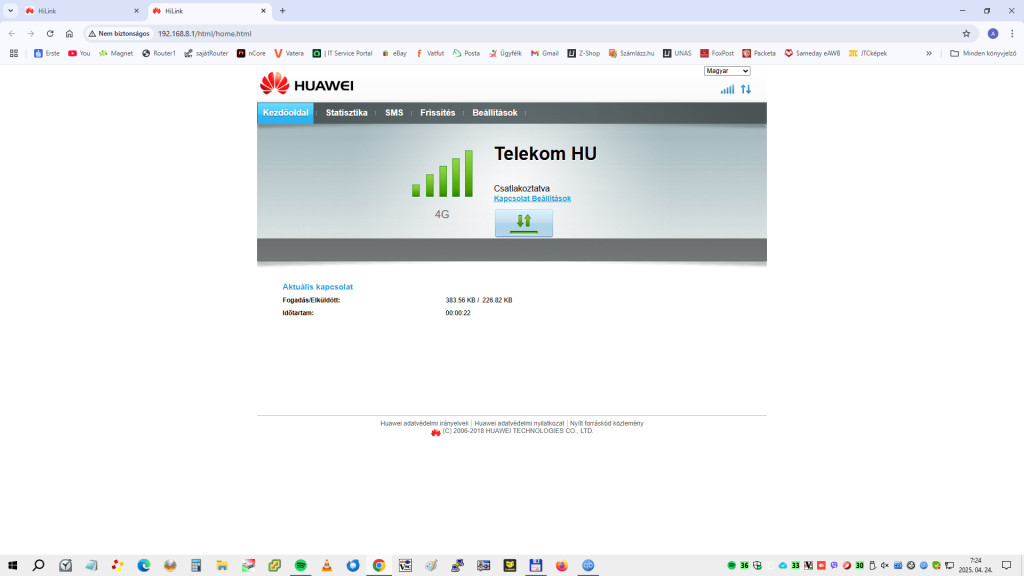
Task: Click the header signal strength icon
Action: (727, 89)
